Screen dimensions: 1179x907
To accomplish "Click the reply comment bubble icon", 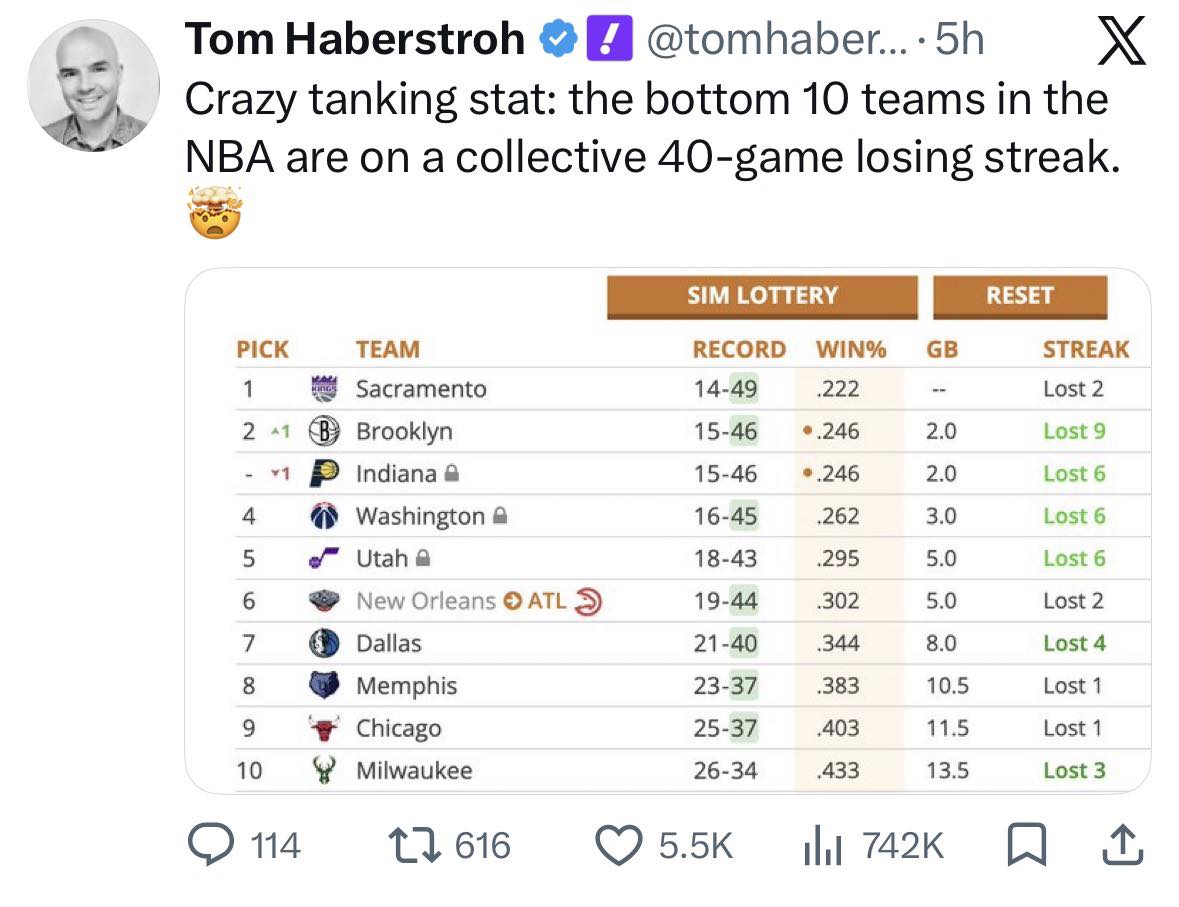I will coord(211,845).
